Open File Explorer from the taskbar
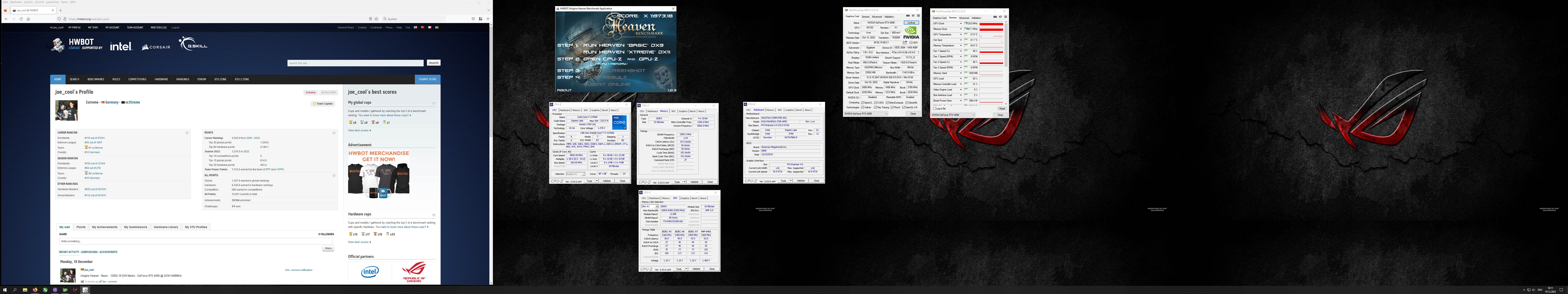1568x294 pixels. (25, 290)
